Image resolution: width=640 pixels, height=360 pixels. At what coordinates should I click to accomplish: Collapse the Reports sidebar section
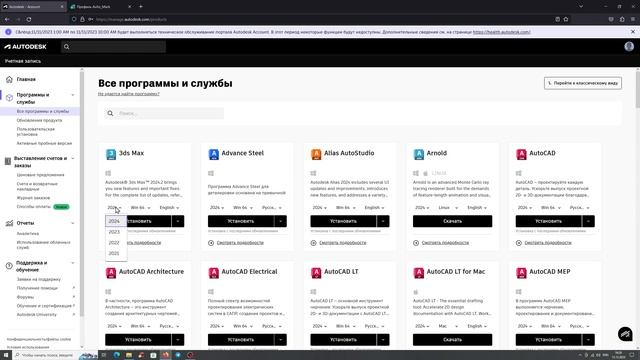[73, 223]
